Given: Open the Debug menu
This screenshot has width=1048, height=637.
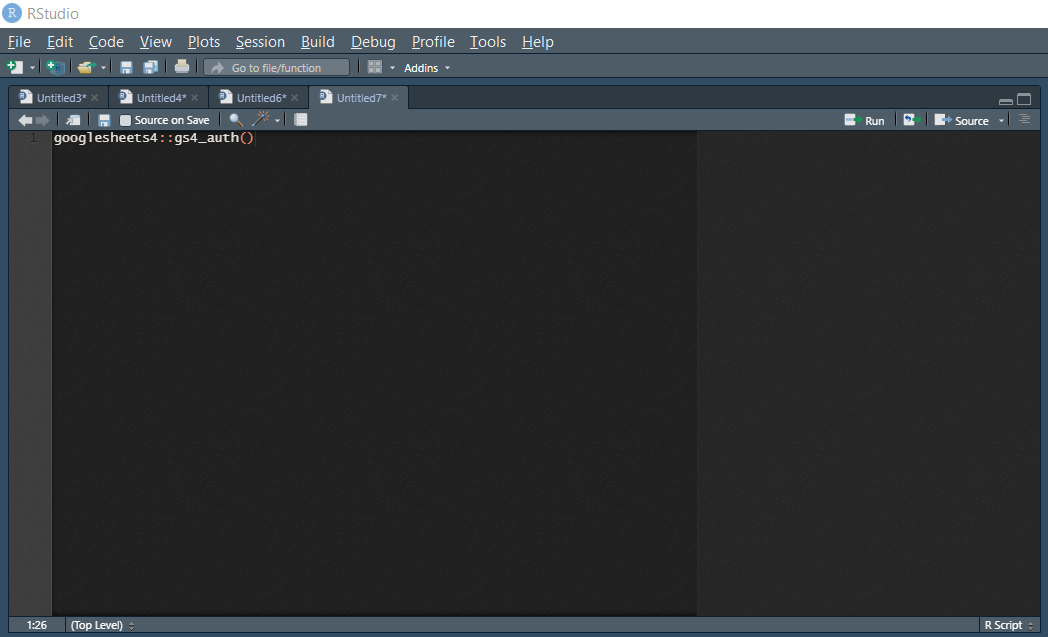Looking at the screenshot, I should (373, 41).
